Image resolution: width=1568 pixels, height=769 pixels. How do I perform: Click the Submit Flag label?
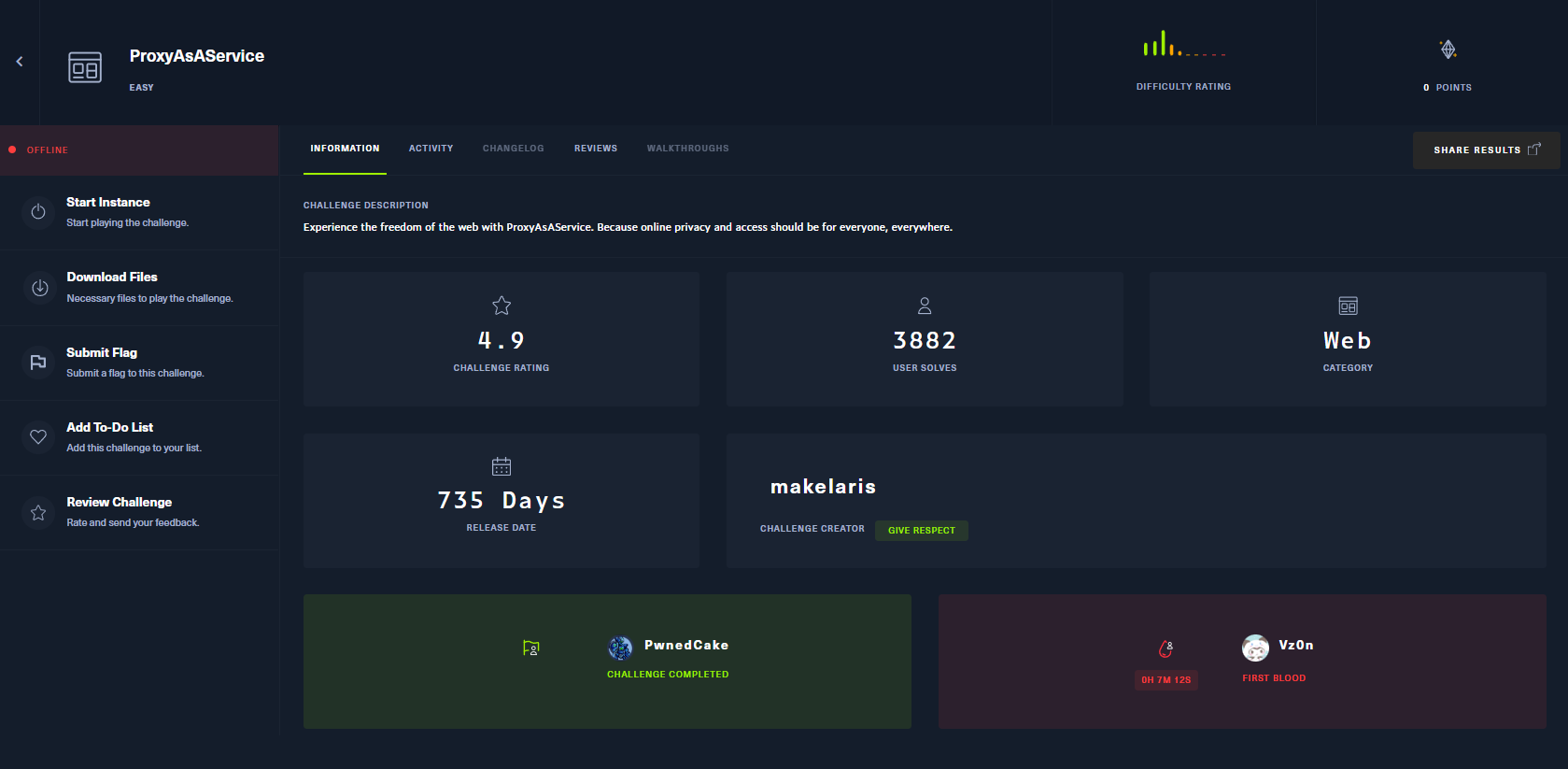(102, 352)
